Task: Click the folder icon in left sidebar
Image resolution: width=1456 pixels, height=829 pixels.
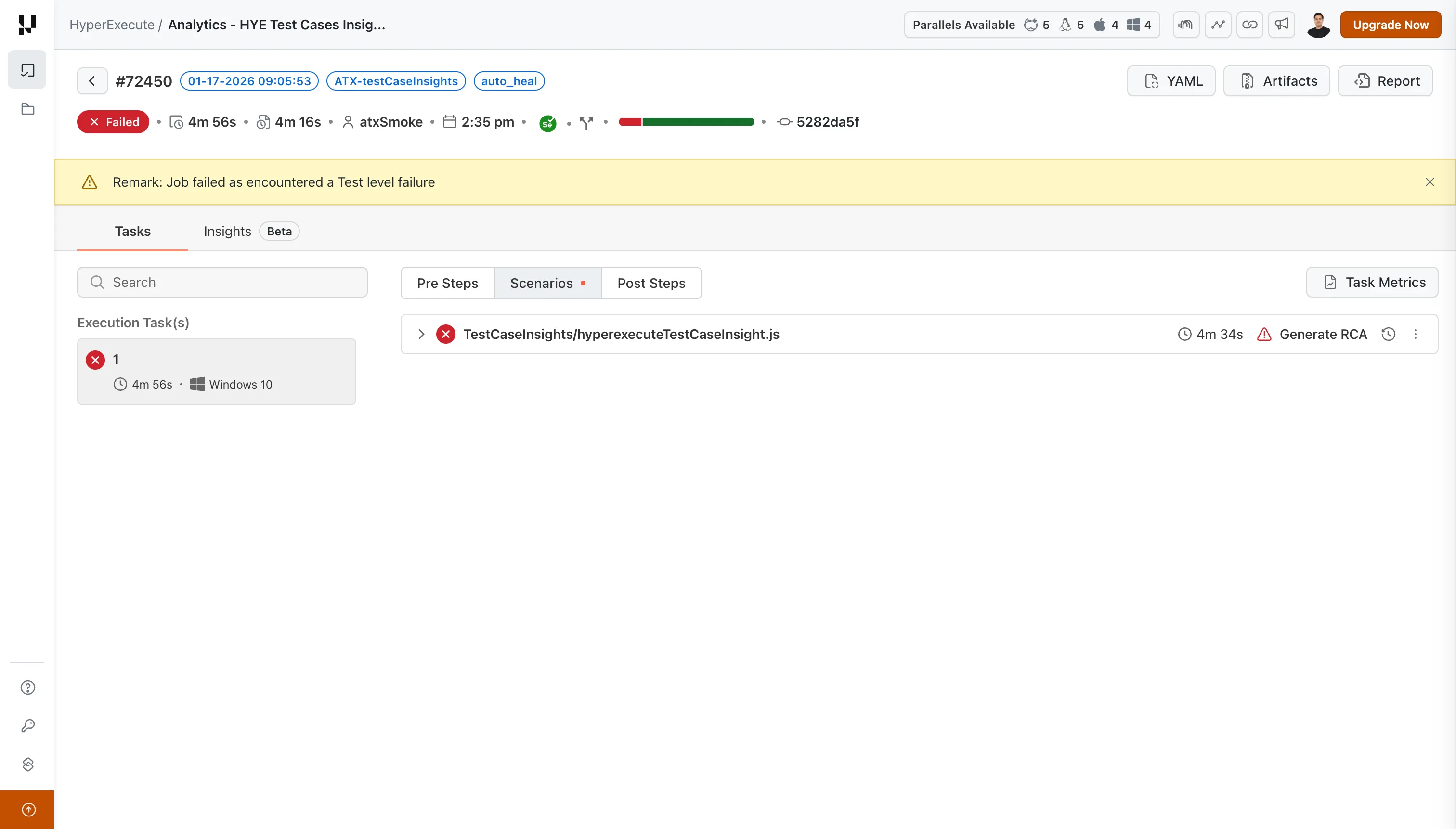Action: coord(27,109)
